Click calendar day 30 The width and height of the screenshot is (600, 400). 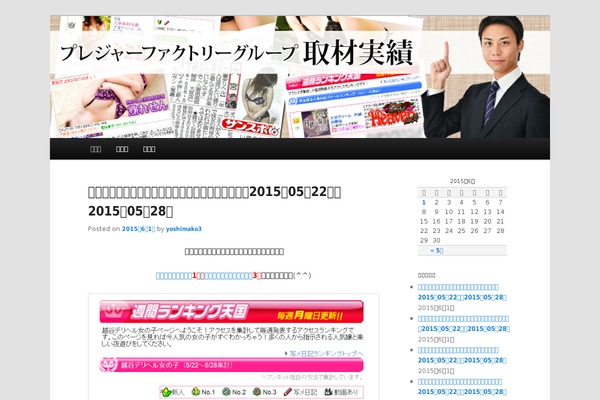[x=436, y=241]
